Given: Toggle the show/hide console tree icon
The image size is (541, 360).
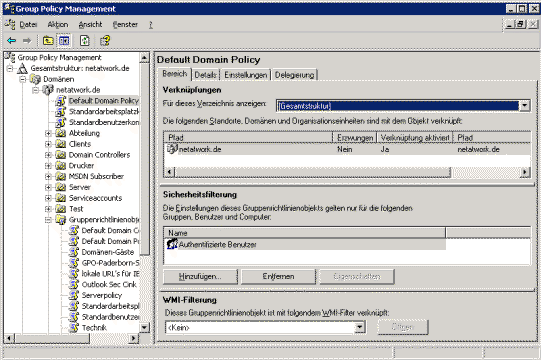Looking at the screenshot, I should pyautogui.click(x=64, y=41).
